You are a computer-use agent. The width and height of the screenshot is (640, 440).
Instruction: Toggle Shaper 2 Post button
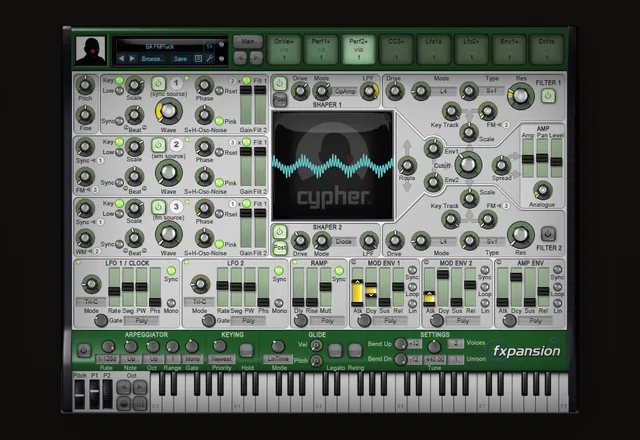click(x=280, y=247)
